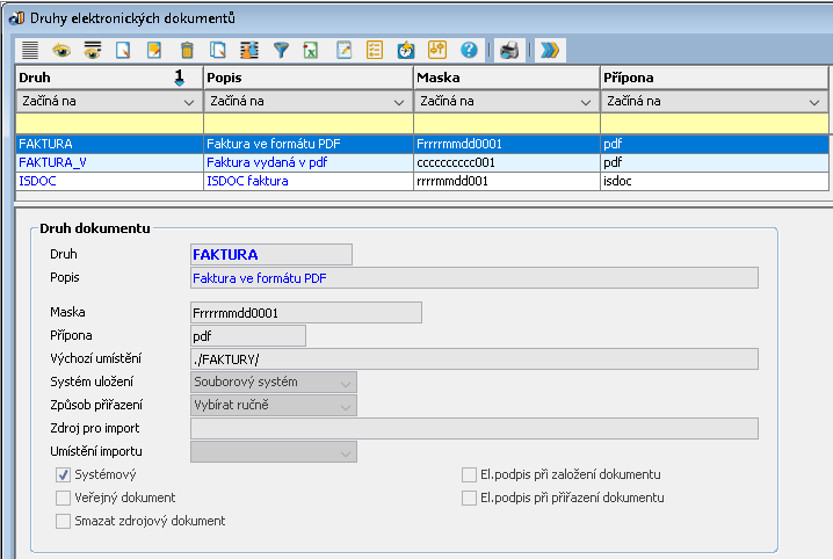Image resolution: width=833 pixels, height=560 pixels.
Task: Open the Způsob přiřazení dropdown
Action: coord(345,405)
